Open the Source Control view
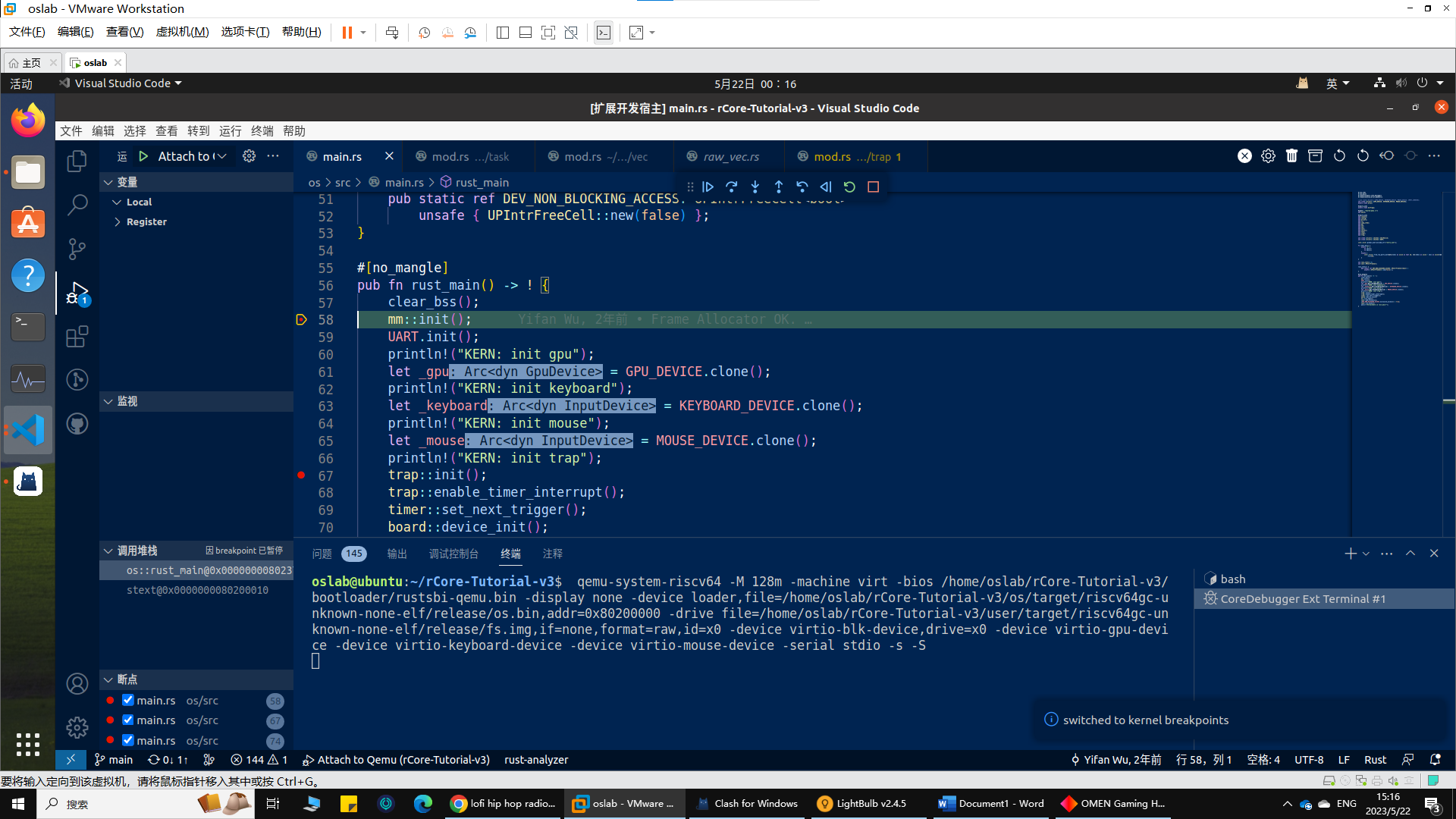The image size is (1456, 819). tap(77, 249)
